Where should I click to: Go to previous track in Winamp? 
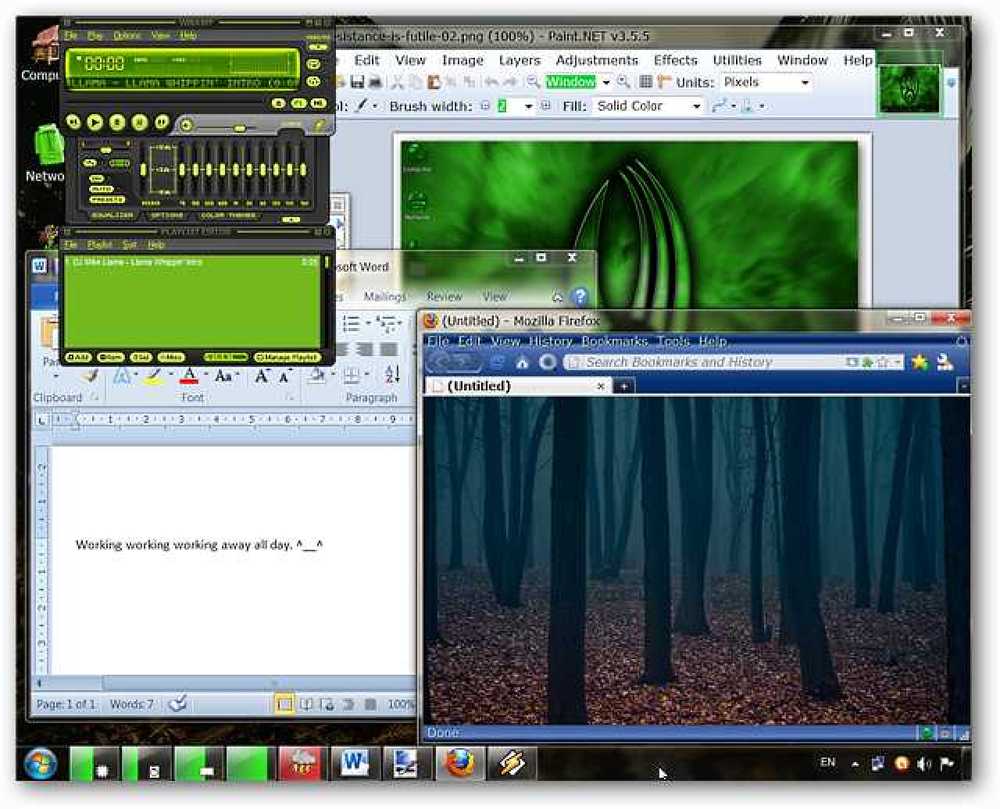[x=73, y=122]
